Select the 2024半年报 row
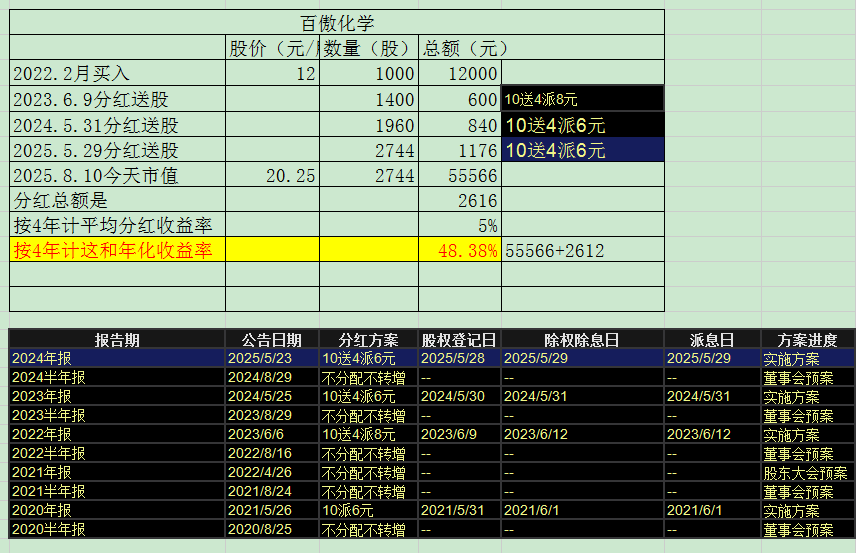The image size is (856, 553). point(432,377)
